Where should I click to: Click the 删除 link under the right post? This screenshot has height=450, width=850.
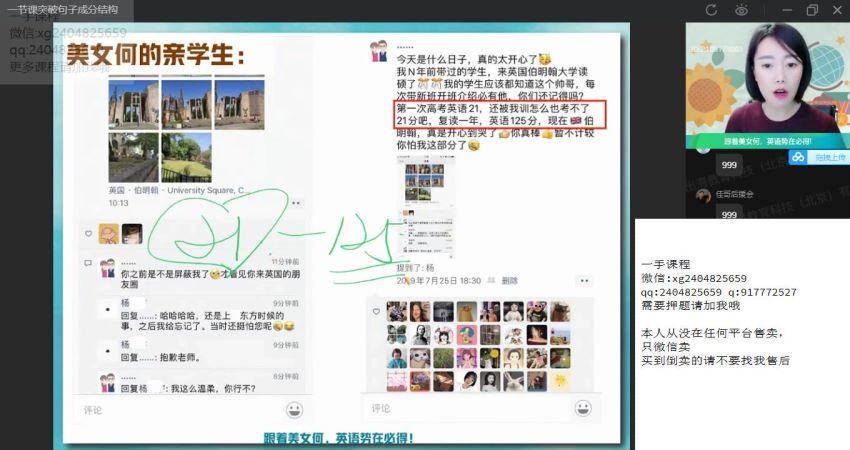tap(510, 280)
